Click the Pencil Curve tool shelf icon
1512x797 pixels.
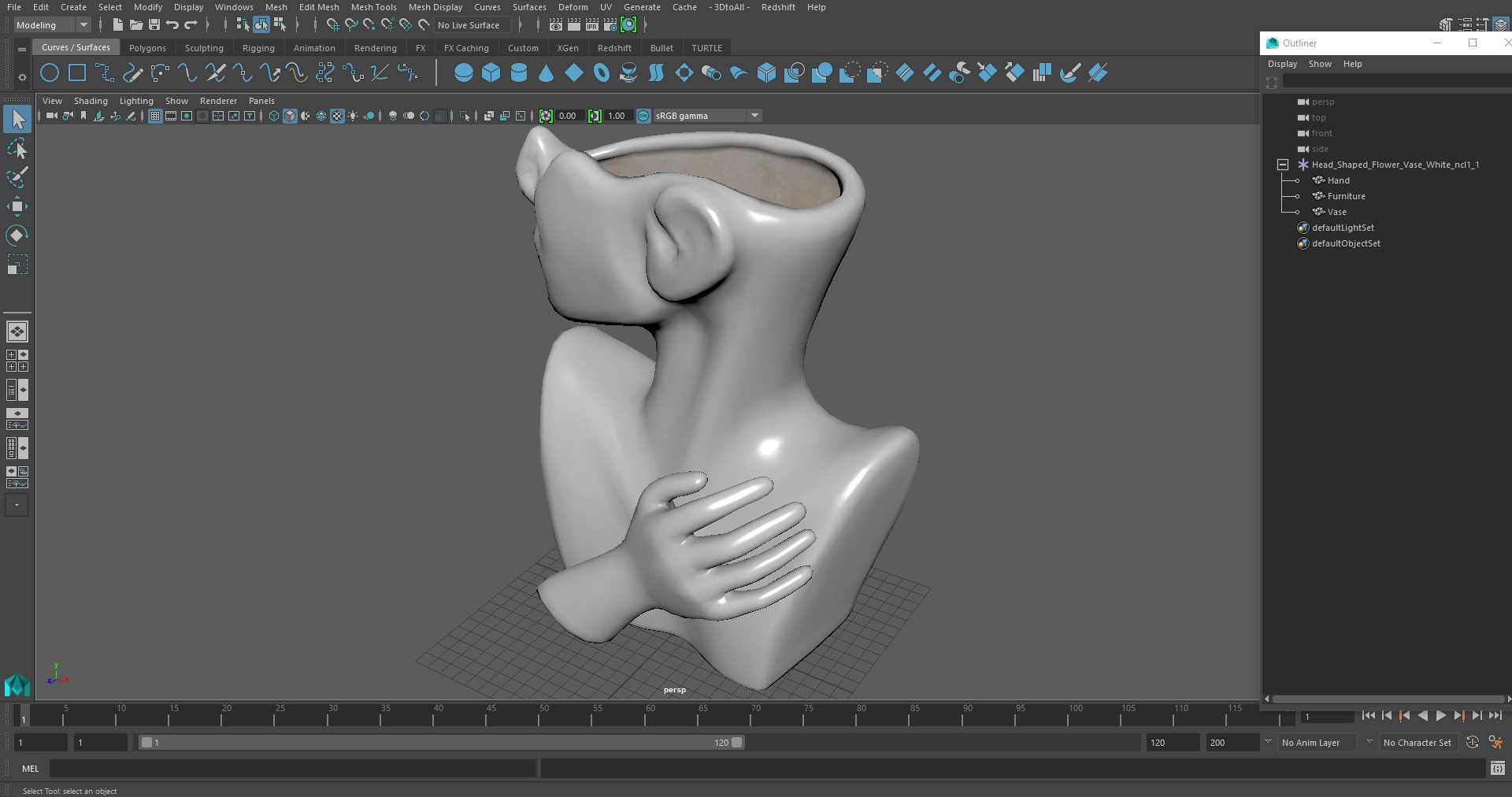132,73
